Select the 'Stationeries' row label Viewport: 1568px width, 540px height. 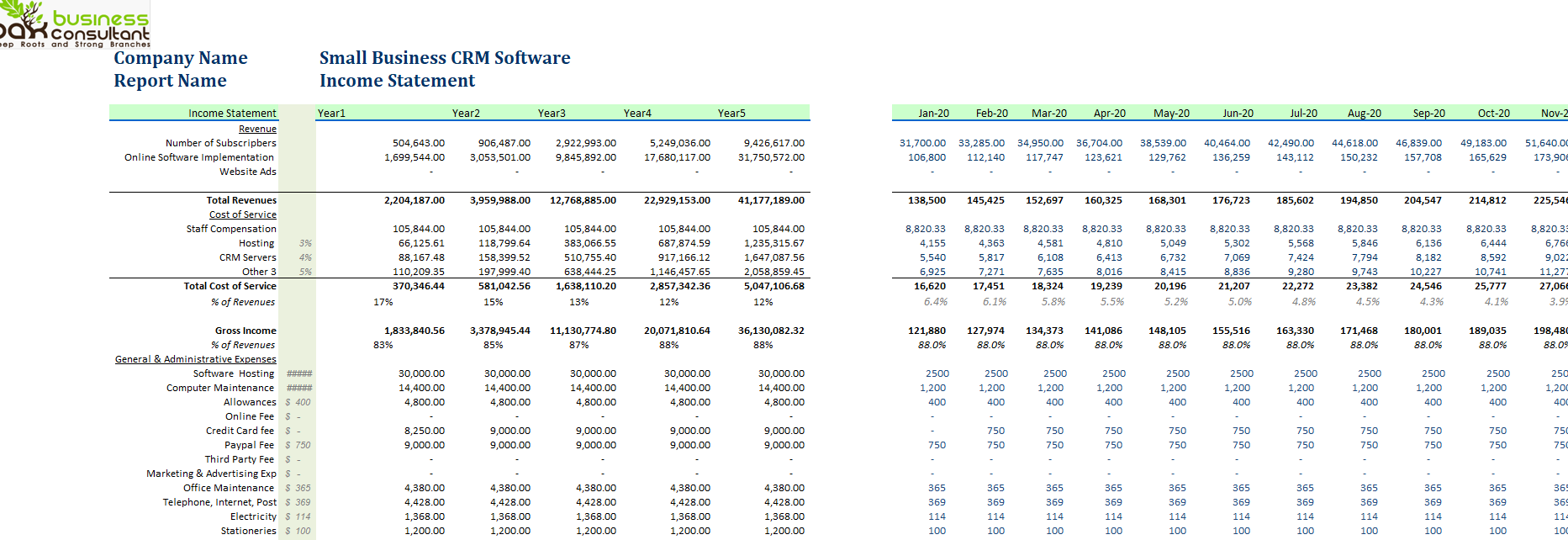pos(248,531)
